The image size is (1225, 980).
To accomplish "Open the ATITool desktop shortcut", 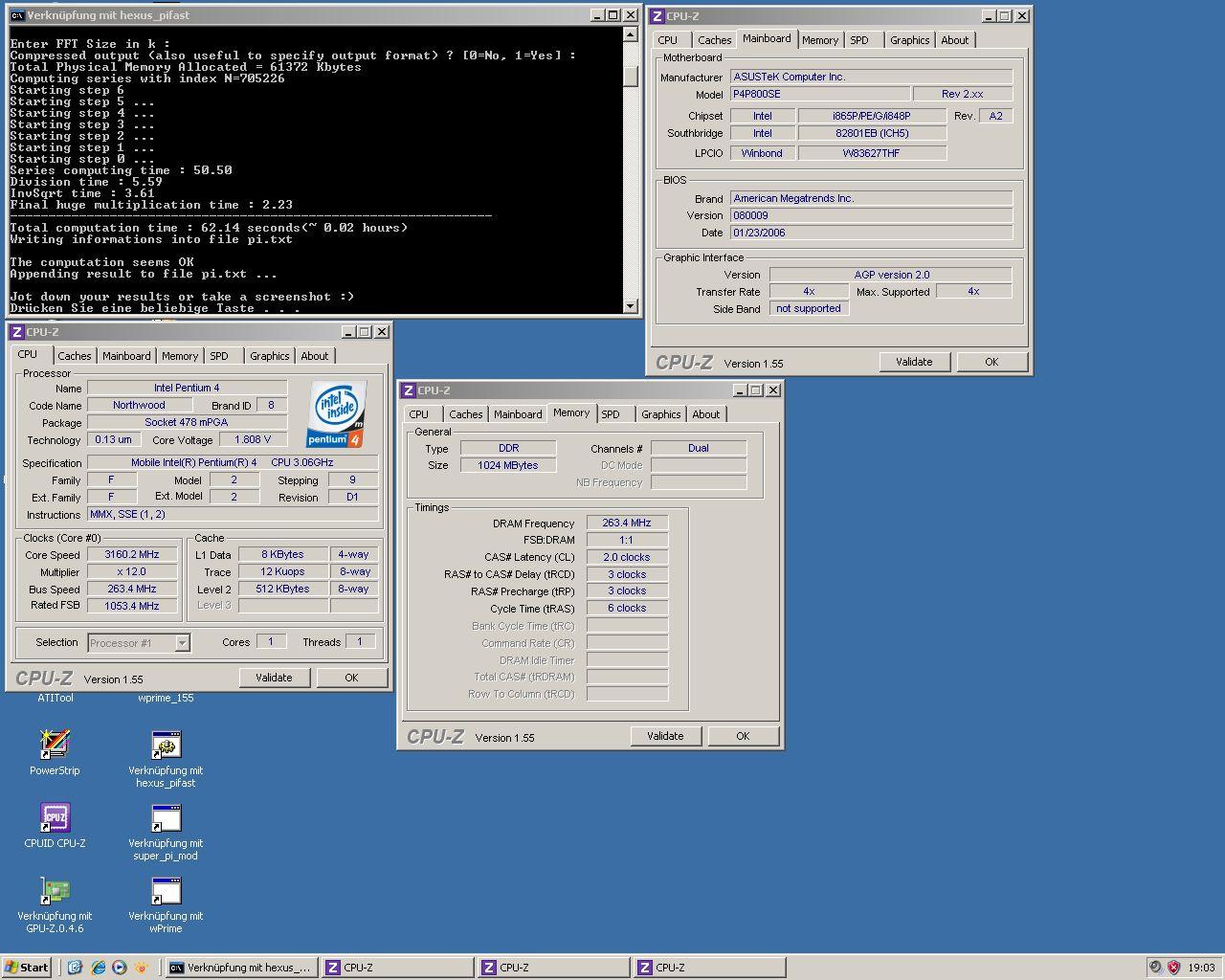I will click(x=56, y=698).
